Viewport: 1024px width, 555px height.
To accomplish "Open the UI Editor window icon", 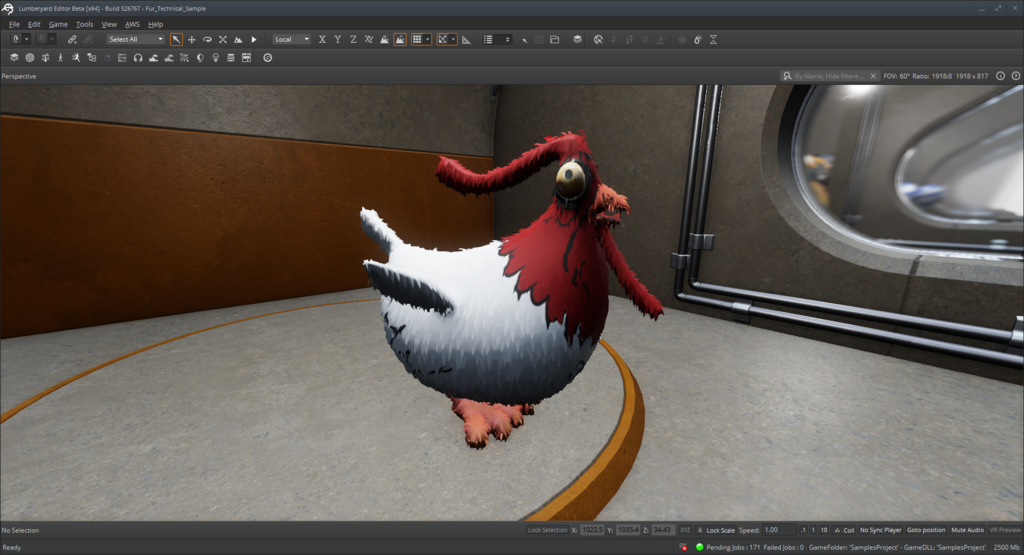I will pos(246,57).
